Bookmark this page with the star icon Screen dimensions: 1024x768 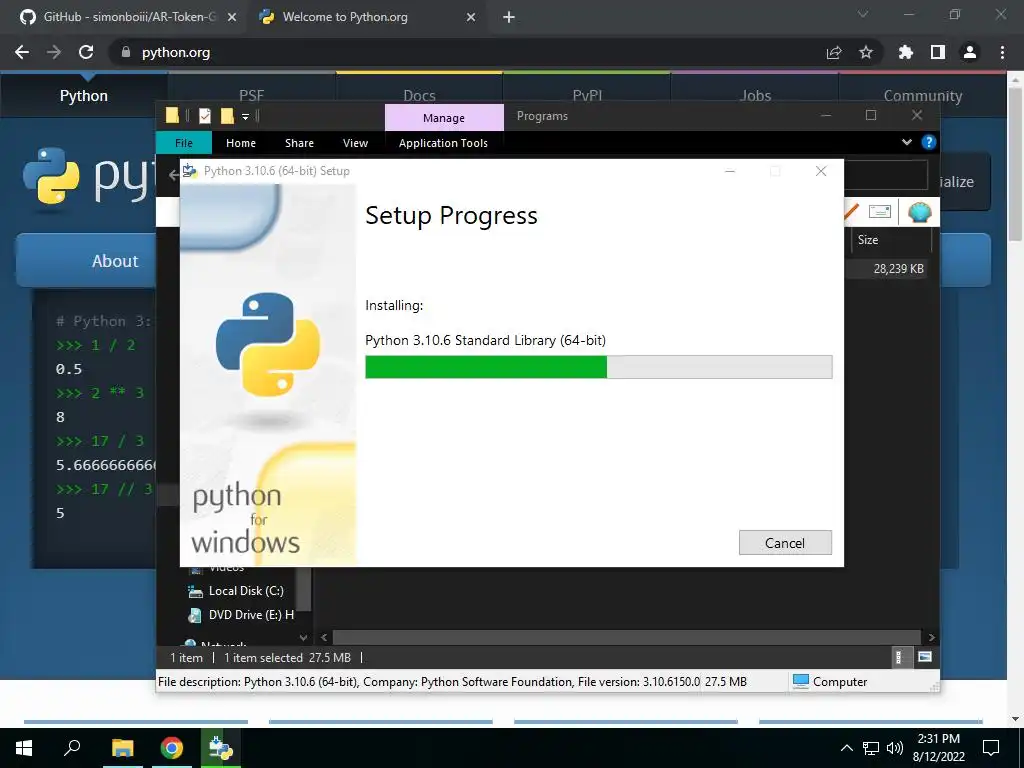coord(866,52)
